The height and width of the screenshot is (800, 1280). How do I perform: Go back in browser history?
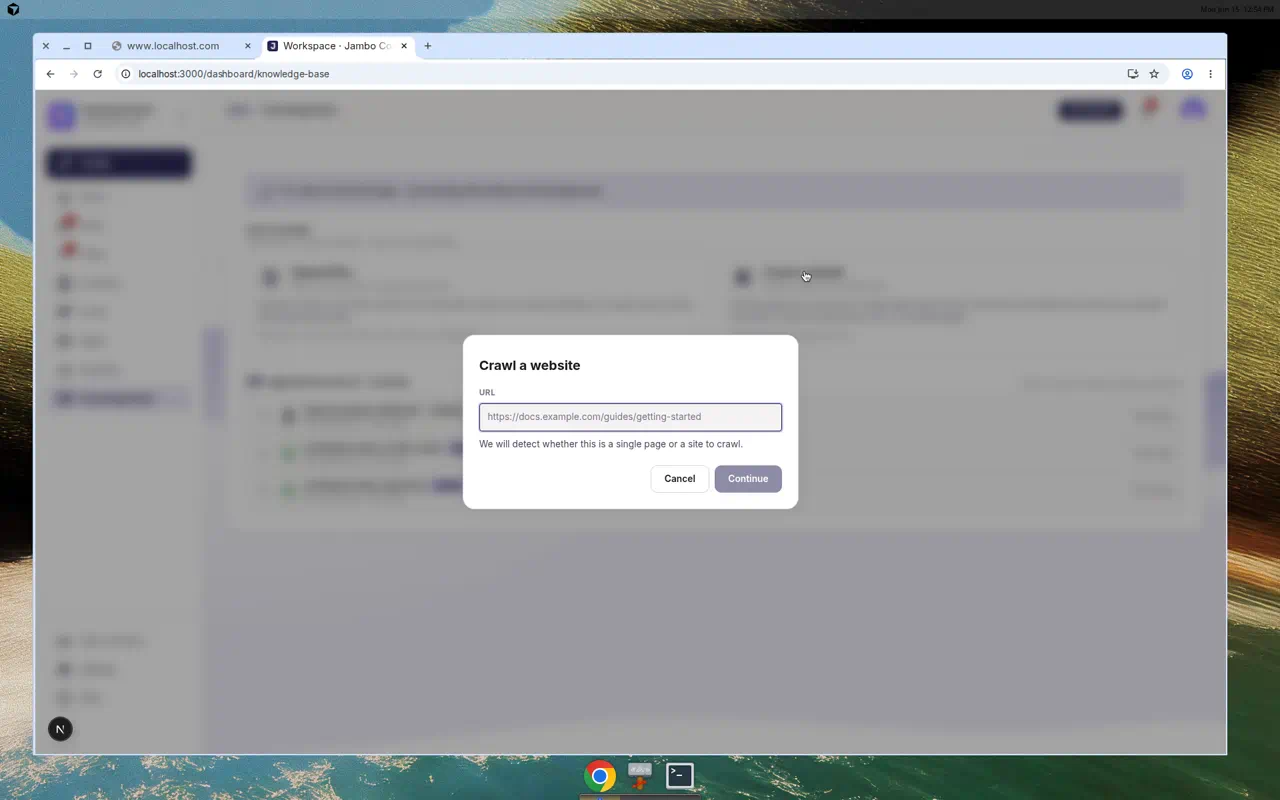[50, 74]
